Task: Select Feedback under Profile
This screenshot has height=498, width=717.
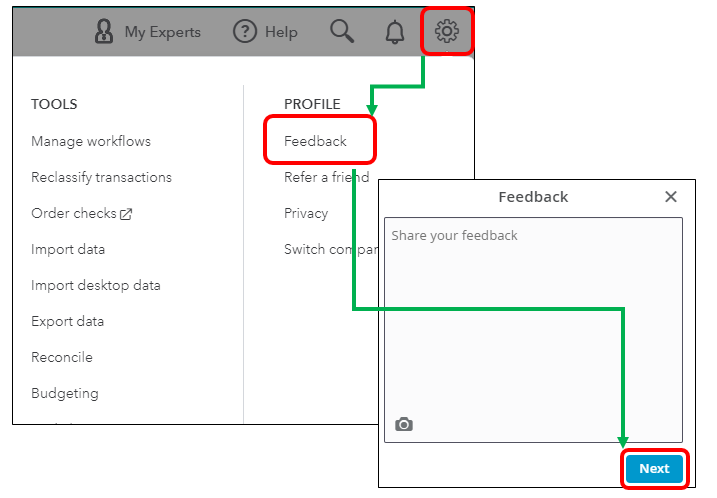Action: 315,141
